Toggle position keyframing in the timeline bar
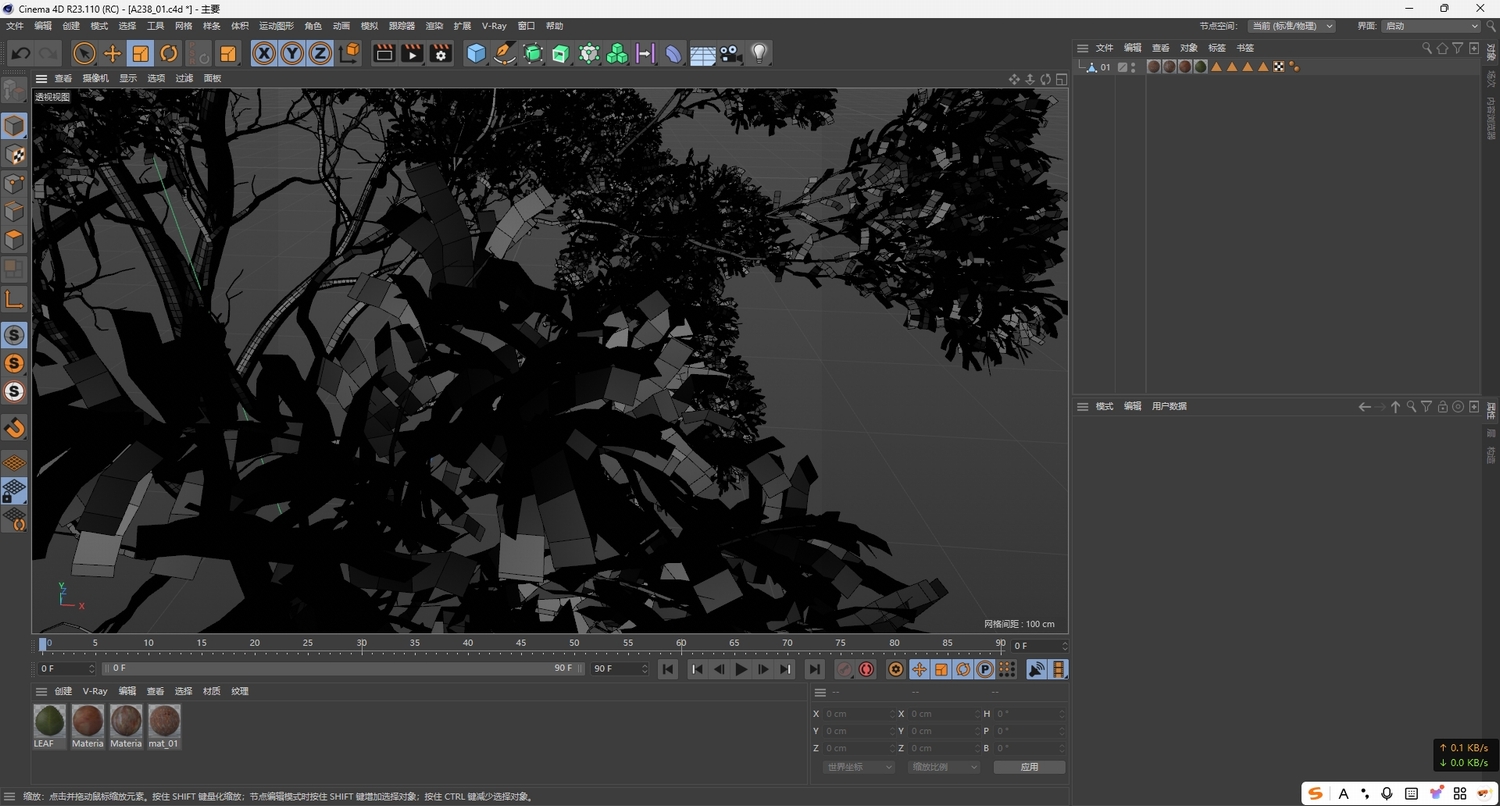The image size is (1500, 806). pos(919,669)
